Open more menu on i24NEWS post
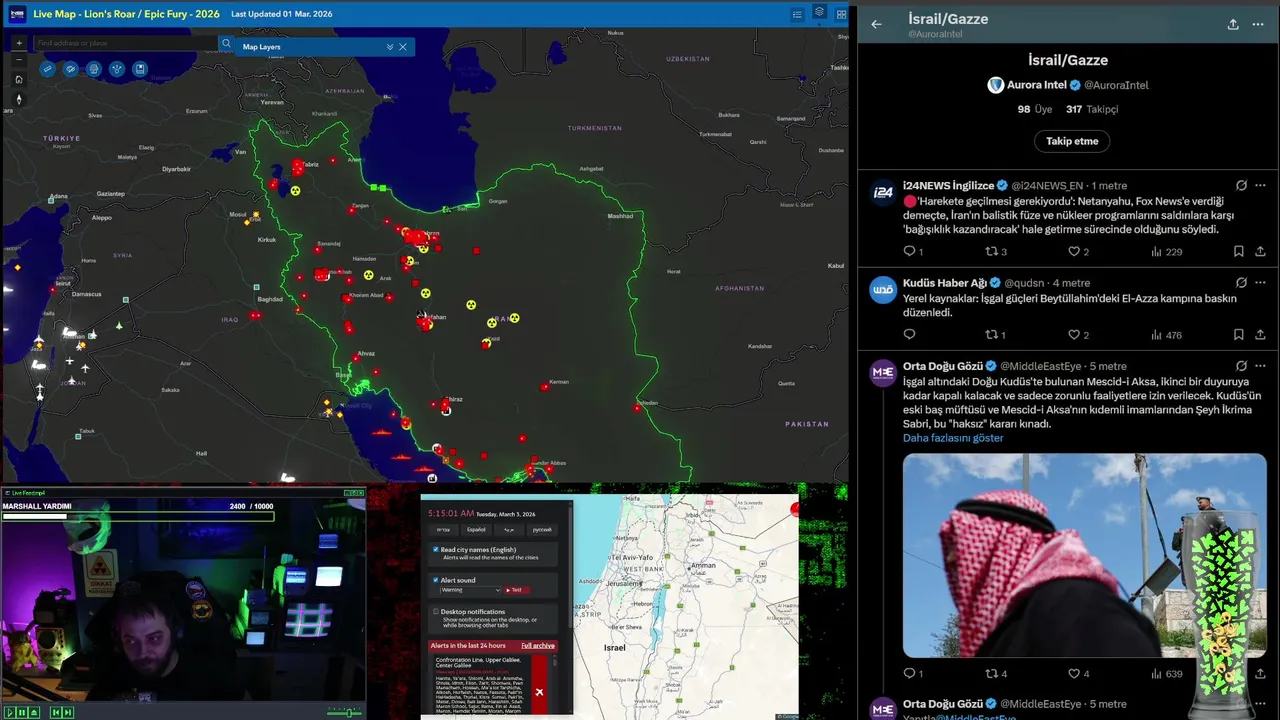The width and height of the screenshot is (1280, 720). tap(1260, 186)
